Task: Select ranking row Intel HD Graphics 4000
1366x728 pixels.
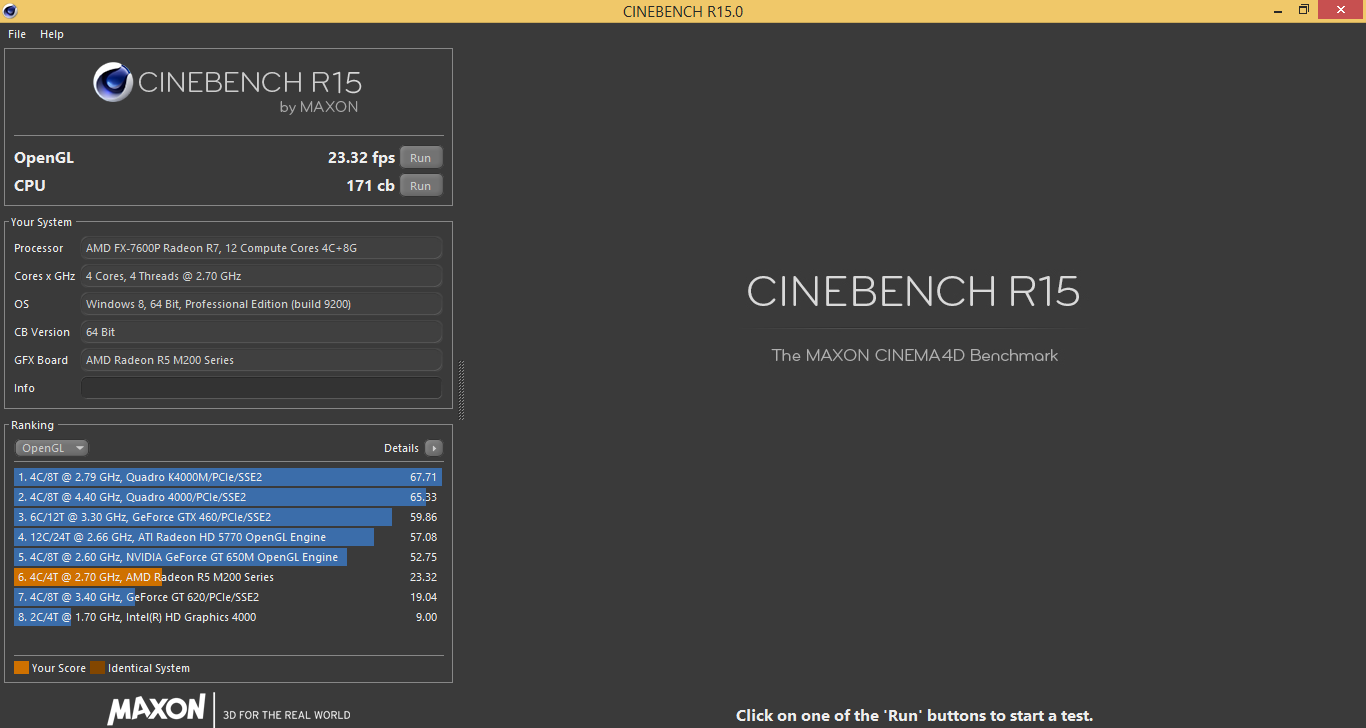Action: click(228, 617)
